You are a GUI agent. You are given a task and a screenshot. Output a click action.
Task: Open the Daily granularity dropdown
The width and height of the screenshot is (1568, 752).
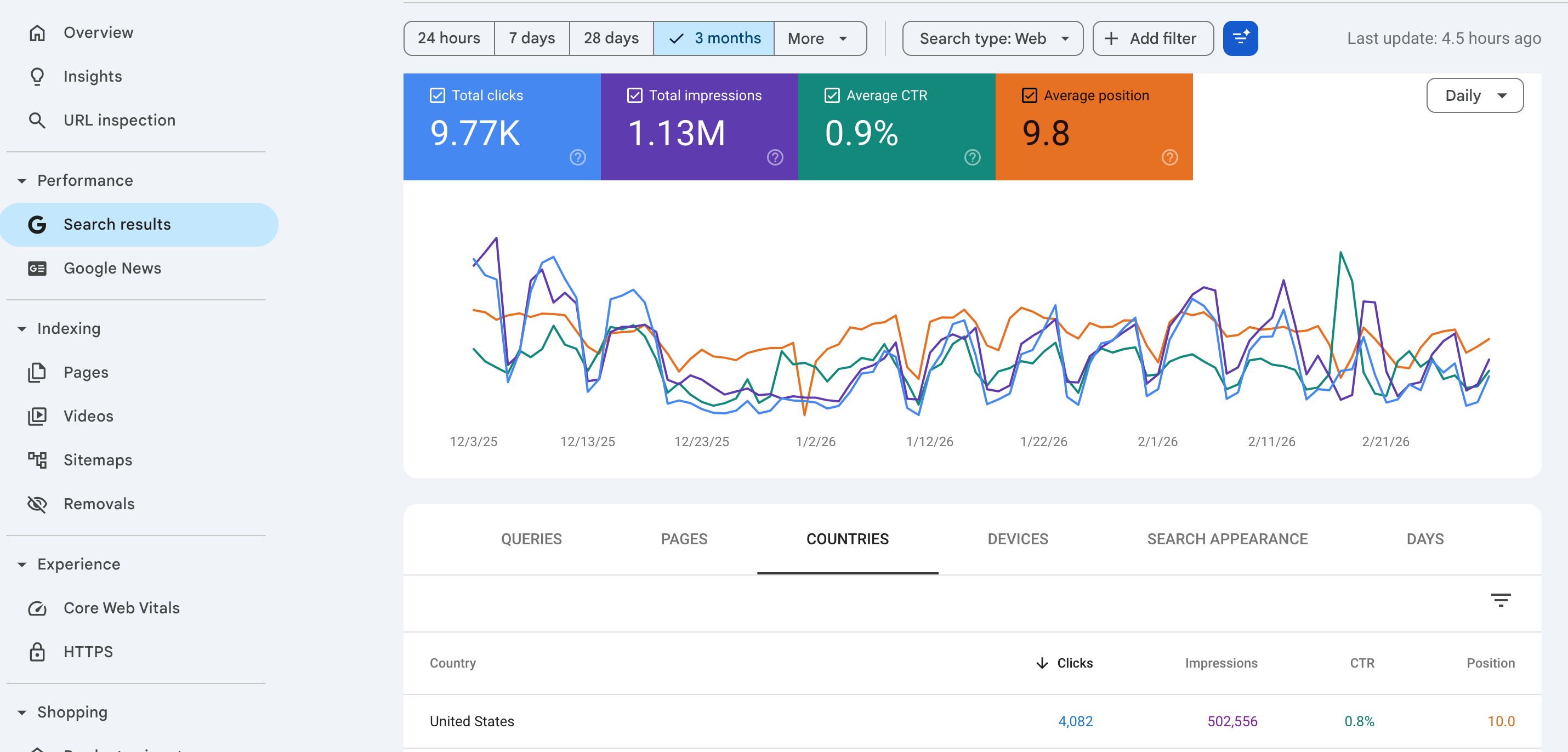pos(1474,95)
